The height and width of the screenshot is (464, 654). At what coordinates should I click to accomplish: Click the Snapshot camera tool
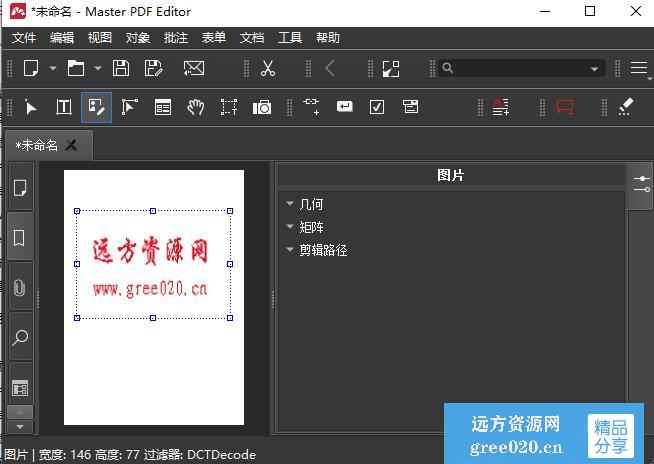(x=262, y=107)
